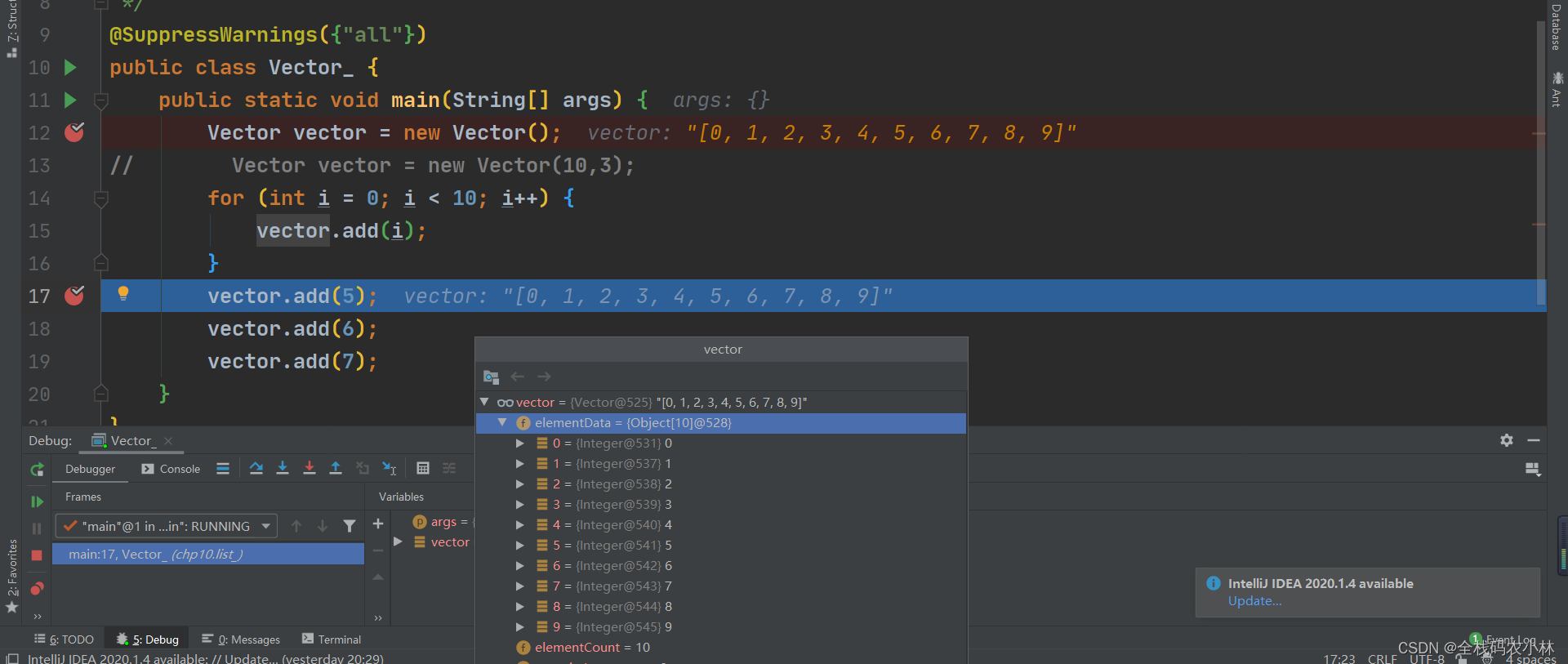
Task: Rerun the Vector_ debug session
Action: (37, 470)
